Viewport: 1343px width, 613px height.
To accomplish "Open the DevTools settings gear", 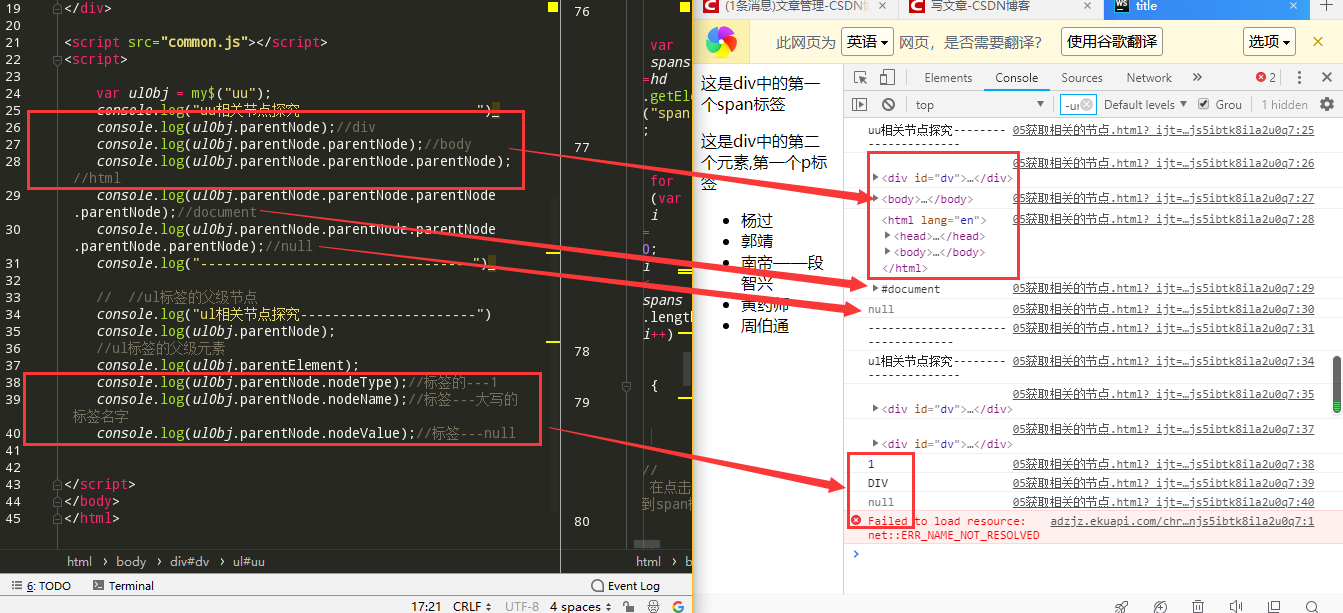I will 1326,104.
